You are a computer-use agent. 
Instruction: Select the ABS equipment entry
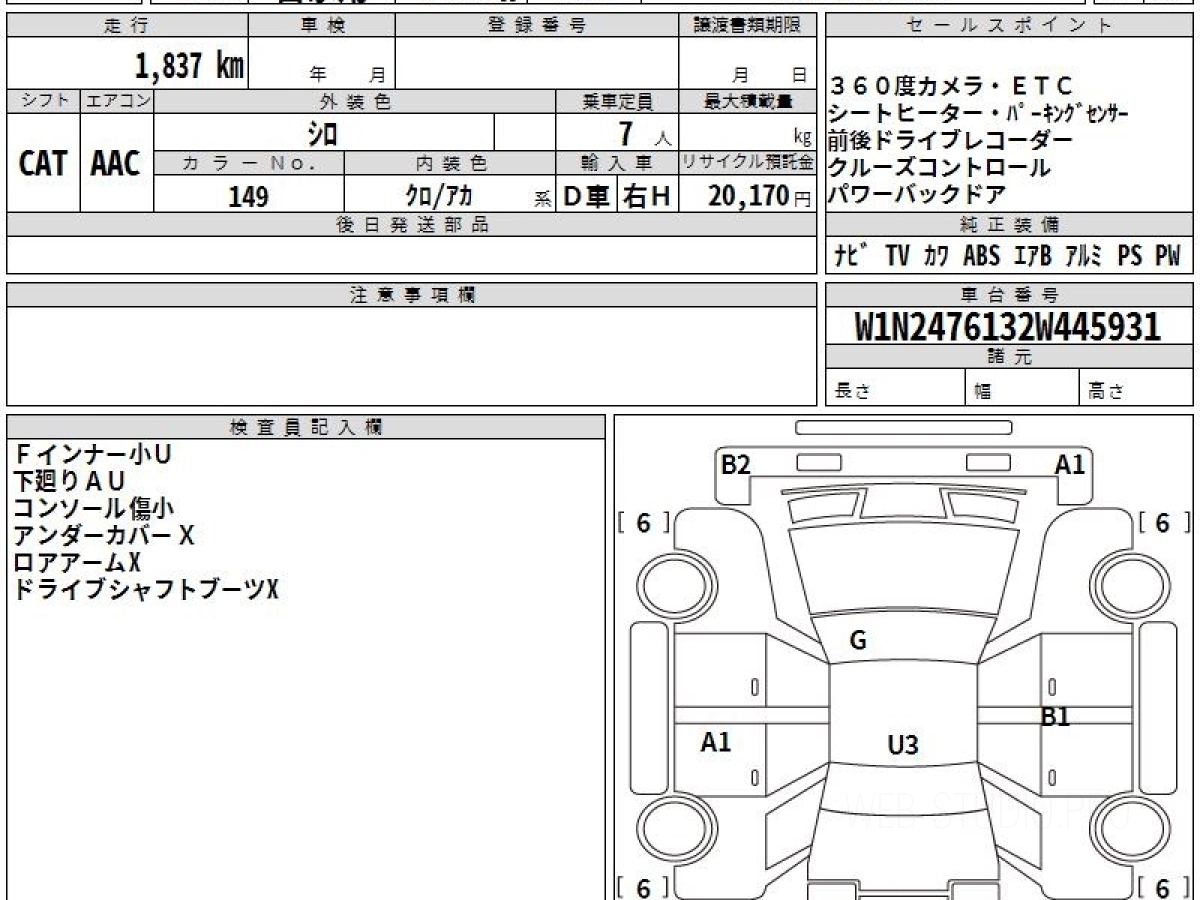(x=981, y=256)
